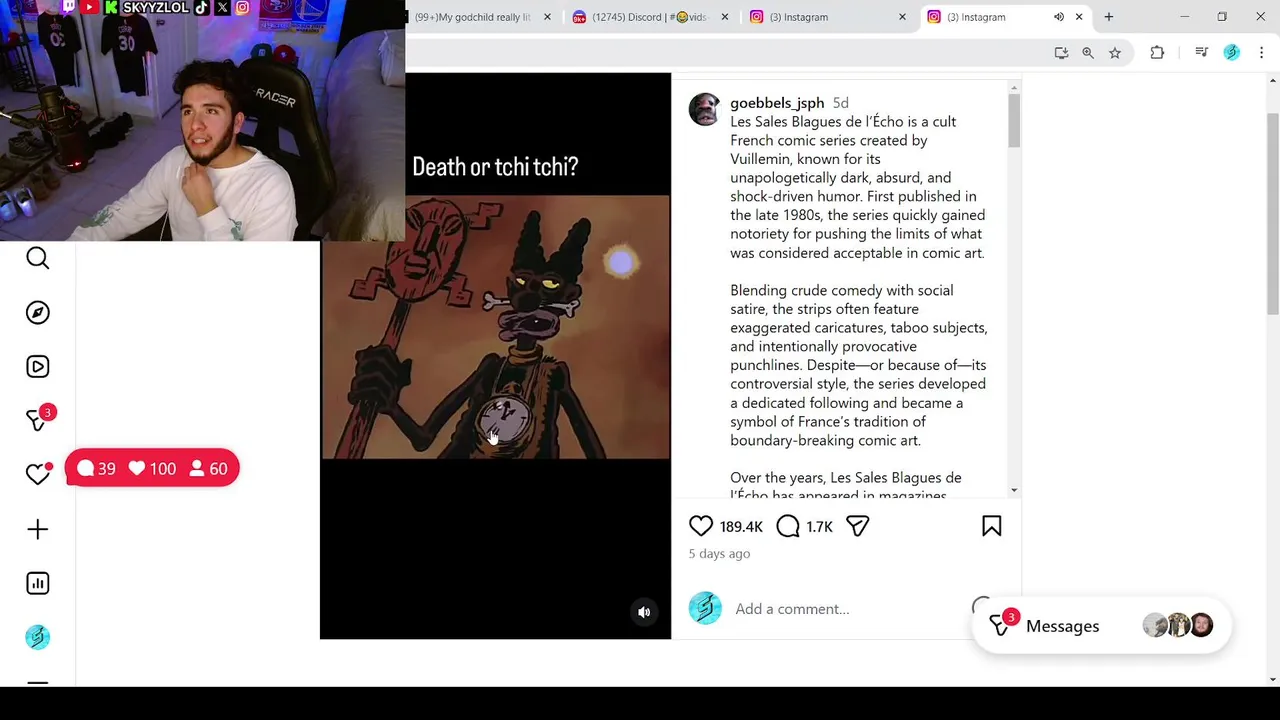Open the Explore compass icon
Viewport: 1280px width, 720px height.
(37, 313)
